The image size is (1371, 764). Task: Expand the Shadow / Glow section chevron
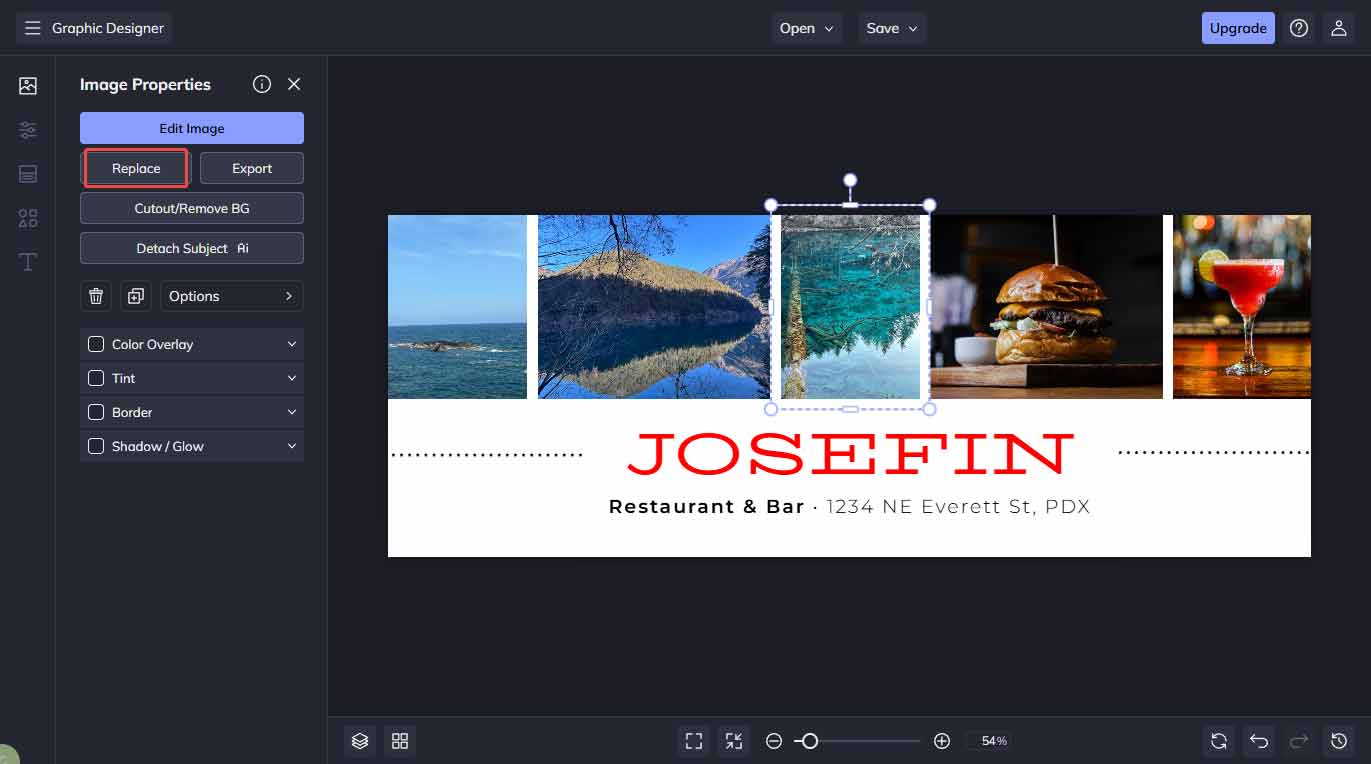292,446
